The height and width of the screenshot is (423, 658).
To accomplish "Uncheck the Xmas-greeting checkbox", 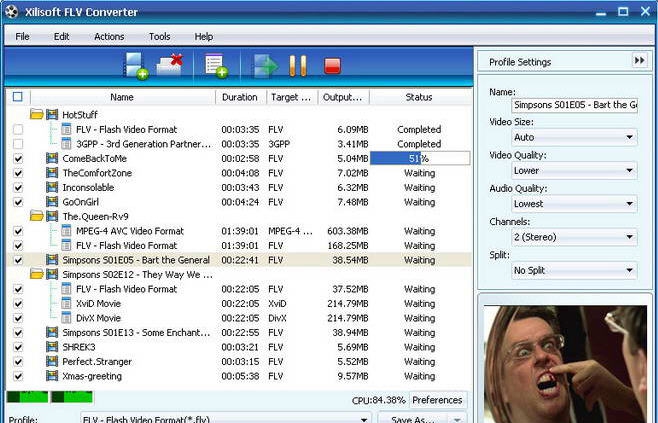I will 18,376.
